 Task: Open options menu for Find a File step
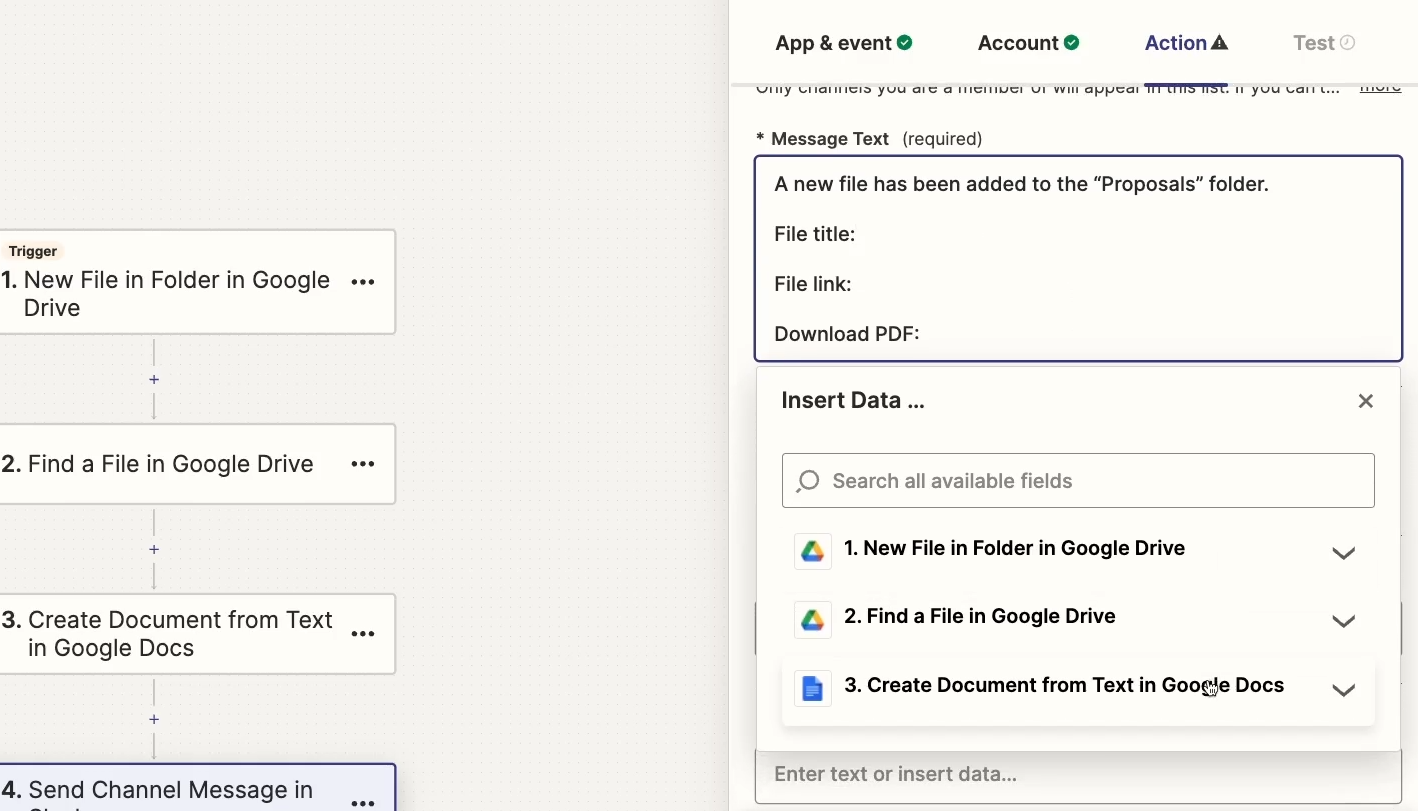363,464
